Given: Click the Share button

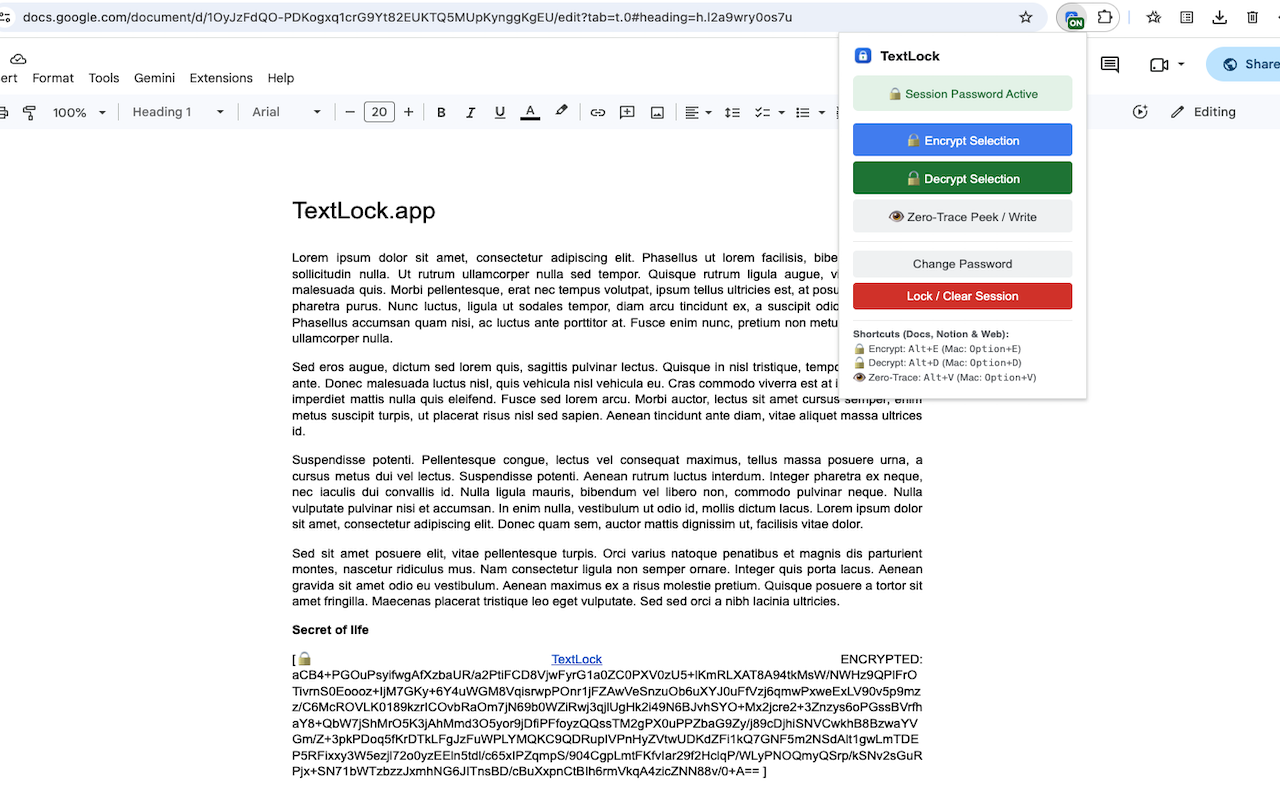Looking at the screenshot, I should tap(1245, 64).
